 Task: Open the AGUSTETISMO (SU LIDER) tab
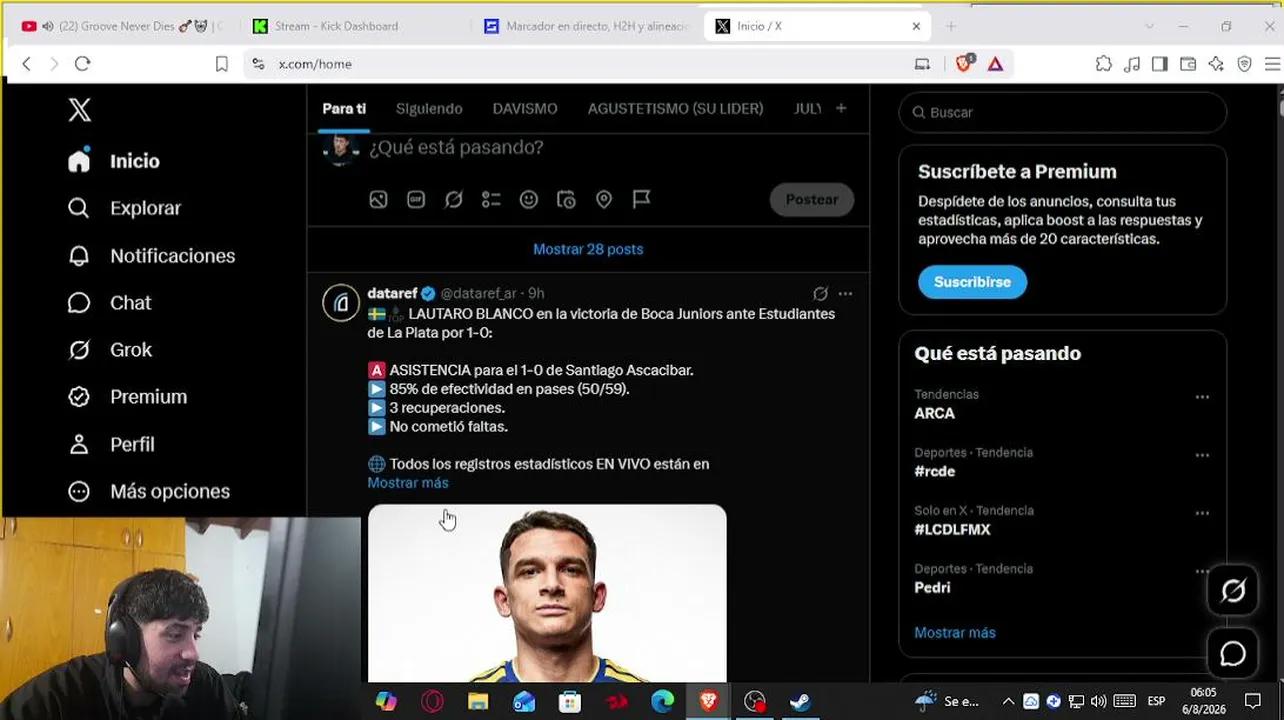pos(675,108)
